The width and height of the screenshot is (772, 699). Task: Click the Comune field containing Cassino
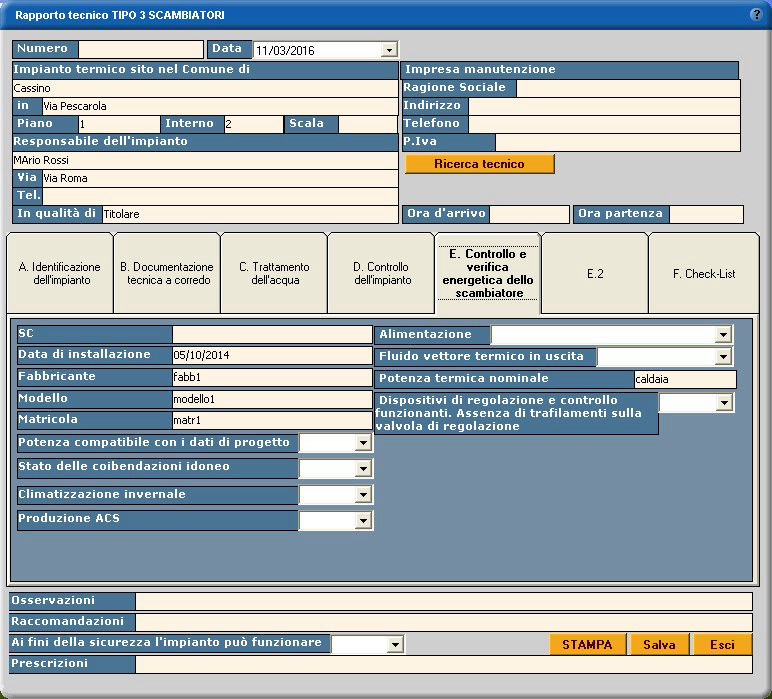tap(205, 88)
